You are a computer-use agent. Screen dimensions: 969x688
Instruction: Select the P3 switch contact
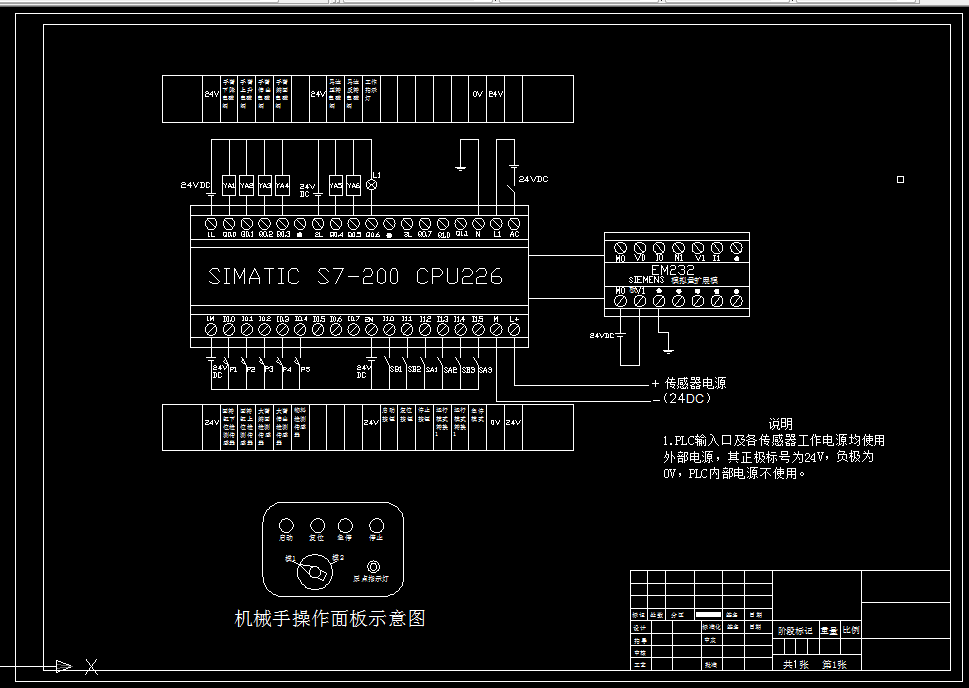click(x=263, y=361)
